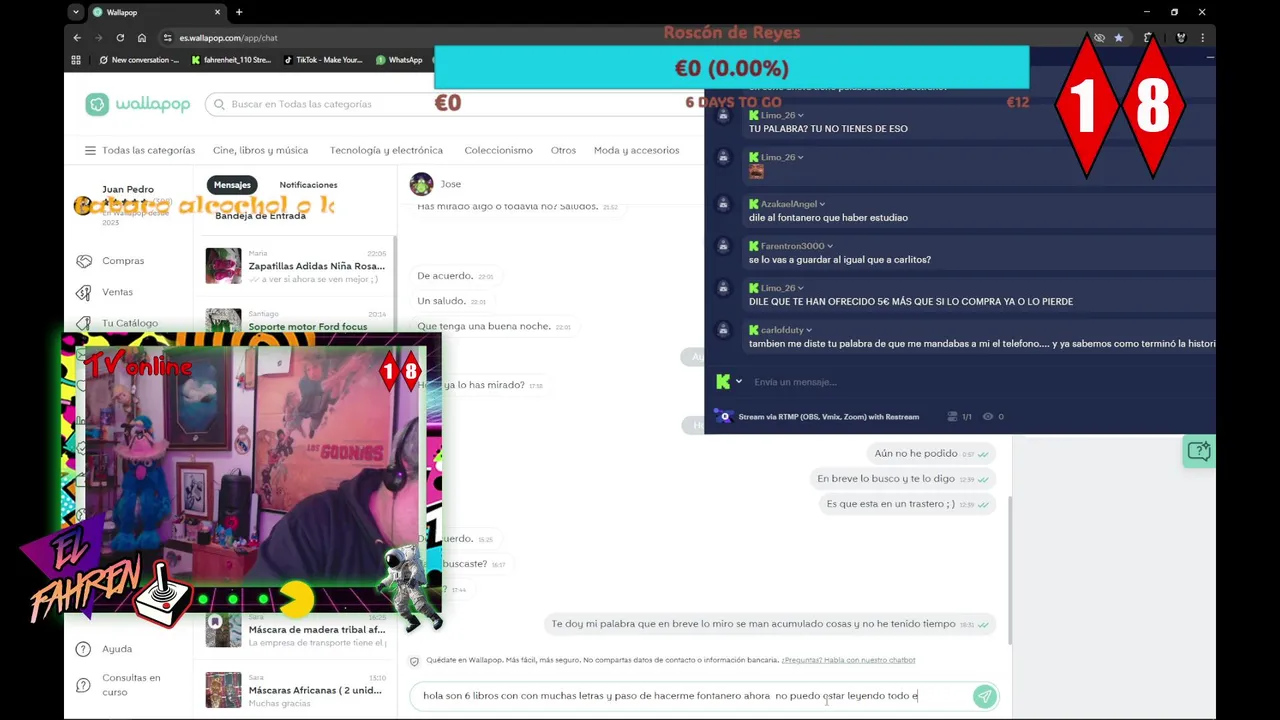Go to the browser home page

(x=142, y=38)
